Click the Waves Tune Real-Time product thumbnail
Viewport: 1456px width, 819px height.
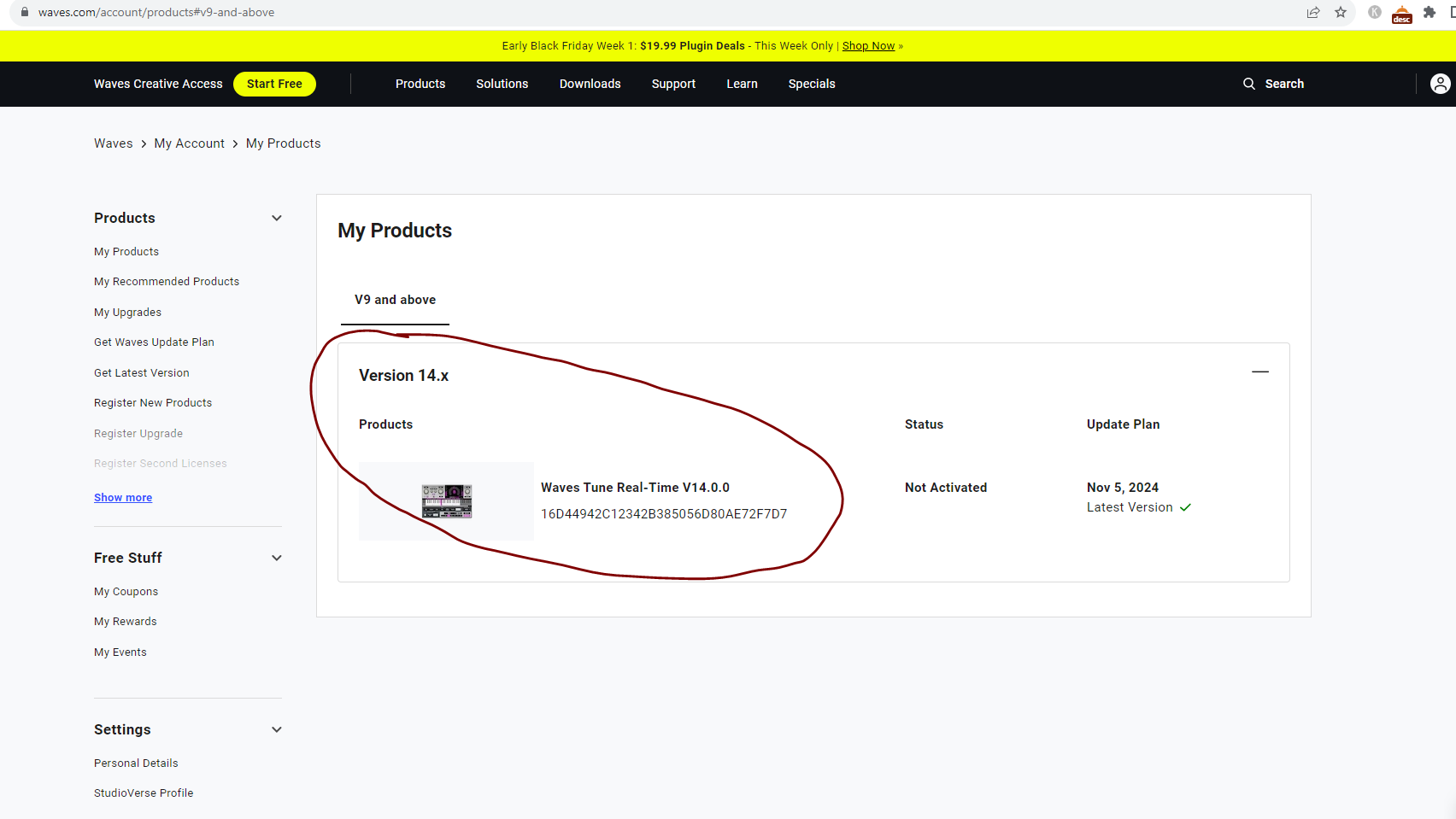pos(446,501)
